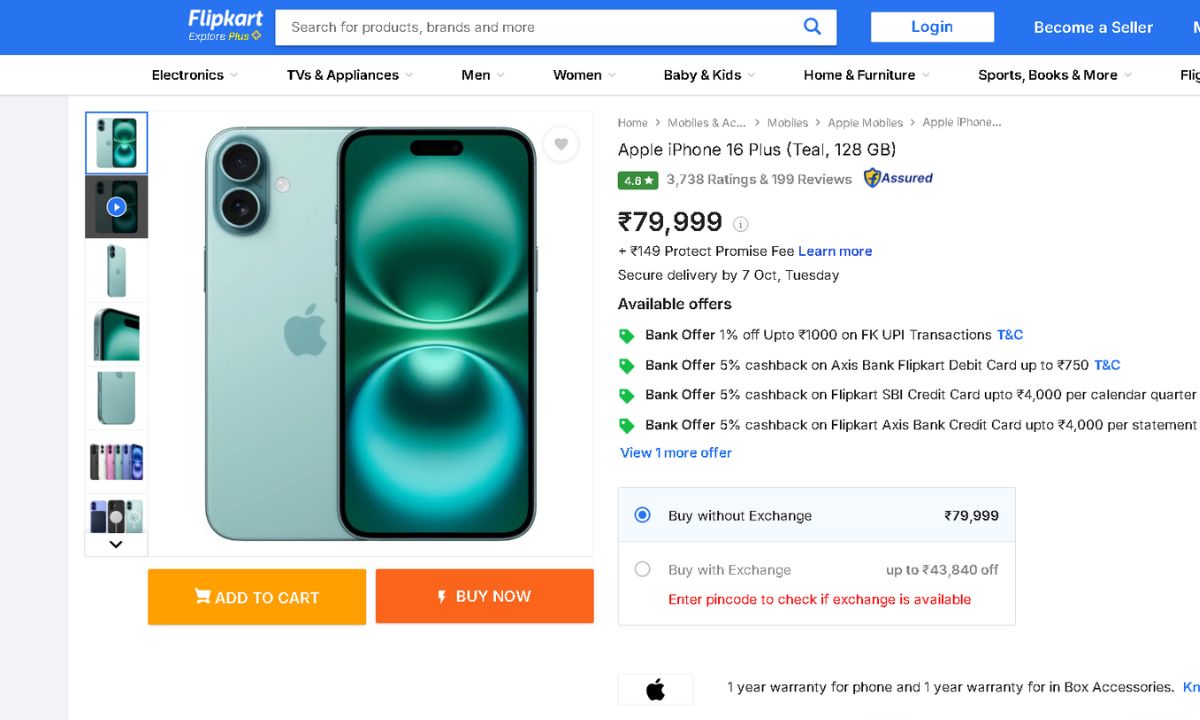
Task: Open the Men category menu
Action: [x=483, y=75]
